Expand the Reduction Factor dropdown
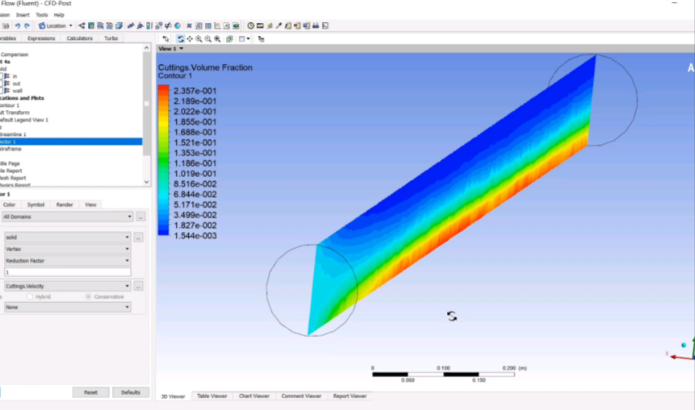The image size is (695, 410). 129,260
